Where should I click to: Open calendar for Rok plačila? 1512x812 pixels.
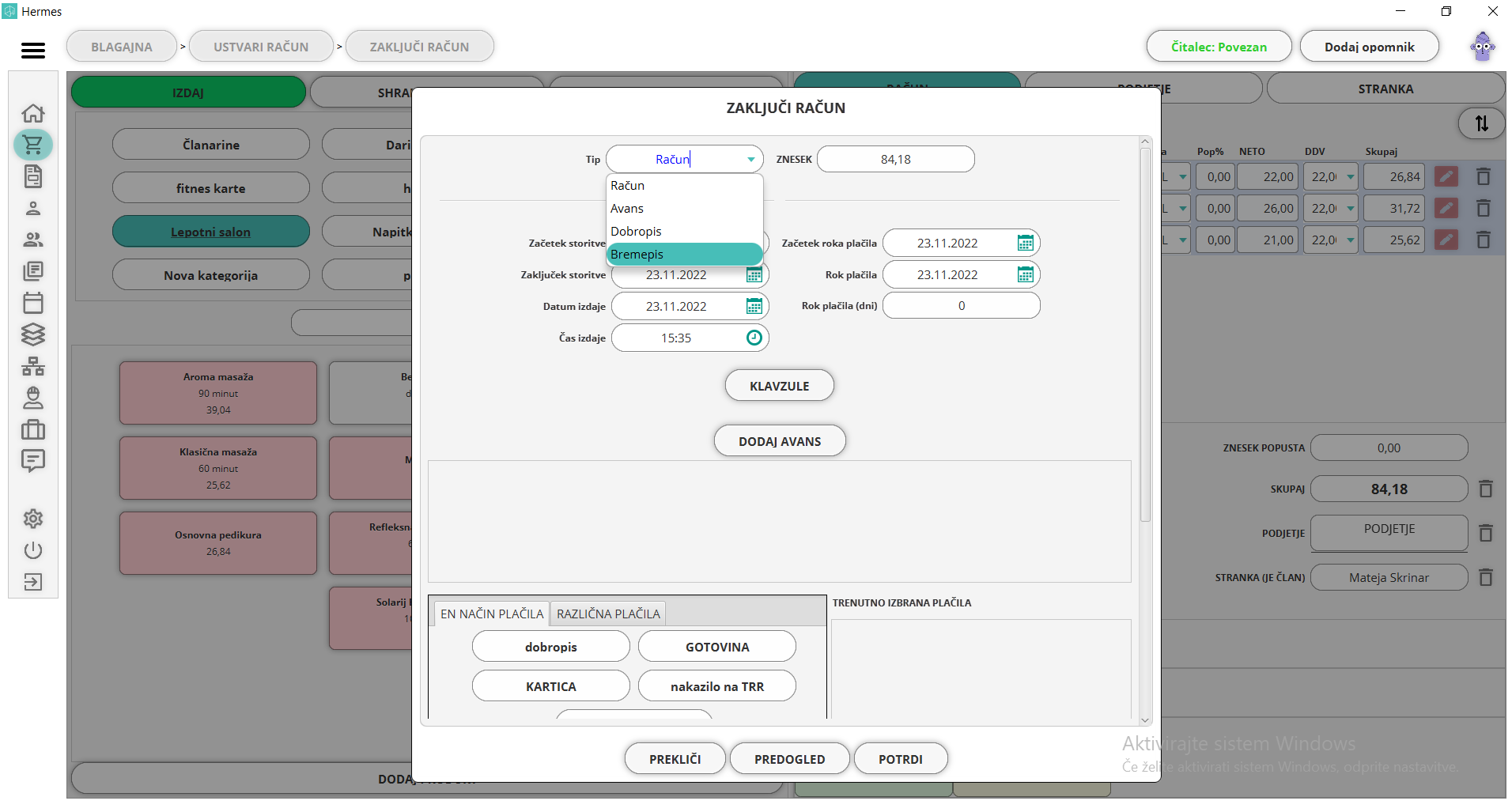(x=1025, y=275)
